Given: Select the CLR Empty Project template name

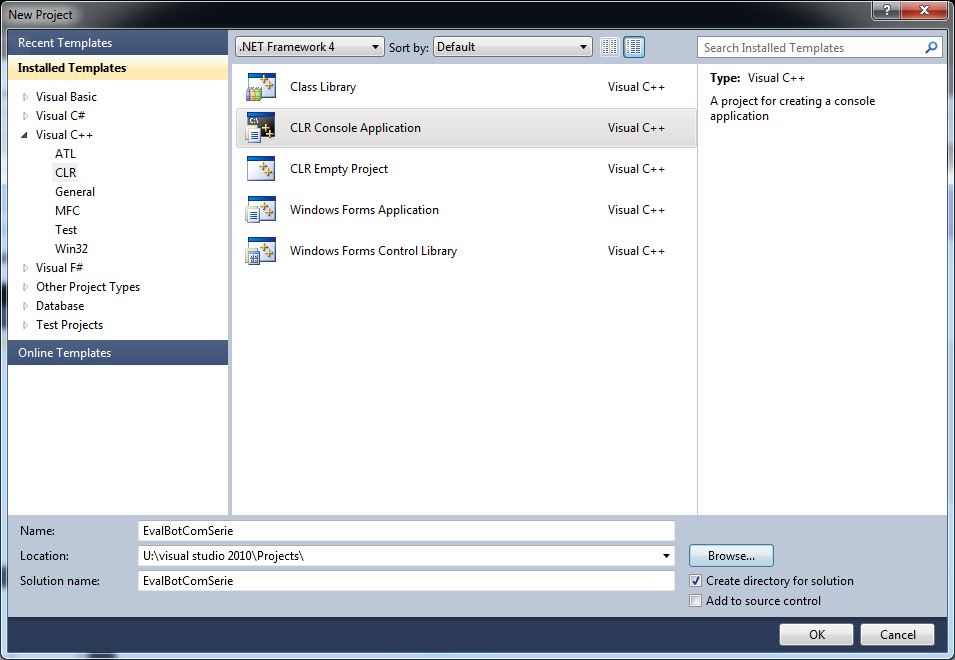Looking at the screenshot, I should tap(339, 169).
